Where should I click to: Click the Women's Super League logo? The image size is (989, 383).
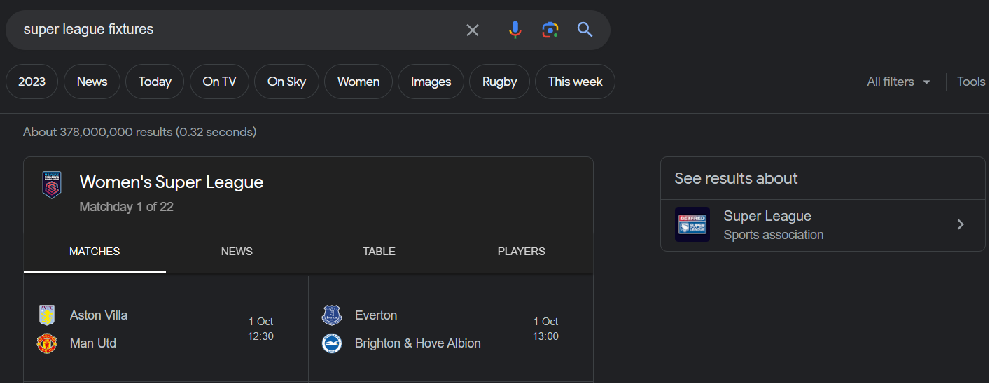click(52, 185)
